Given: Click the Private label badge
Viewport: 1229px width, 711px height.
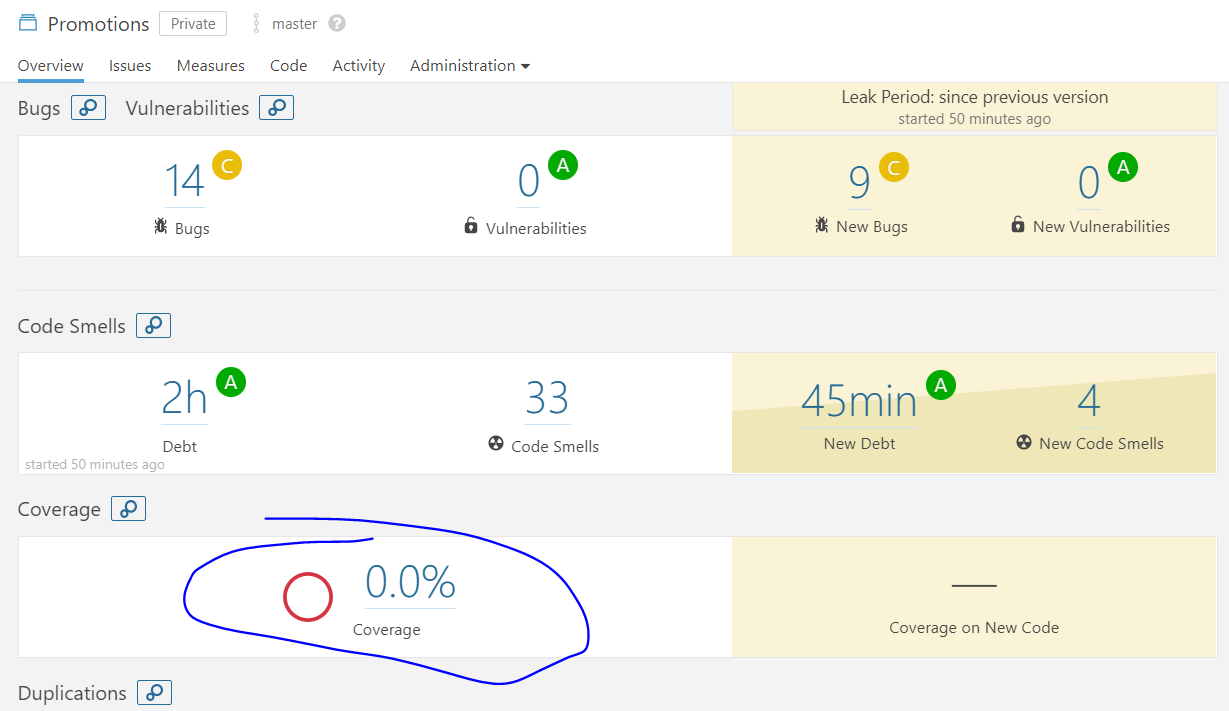Looking at the screenshot, I should tap(192, 23).
